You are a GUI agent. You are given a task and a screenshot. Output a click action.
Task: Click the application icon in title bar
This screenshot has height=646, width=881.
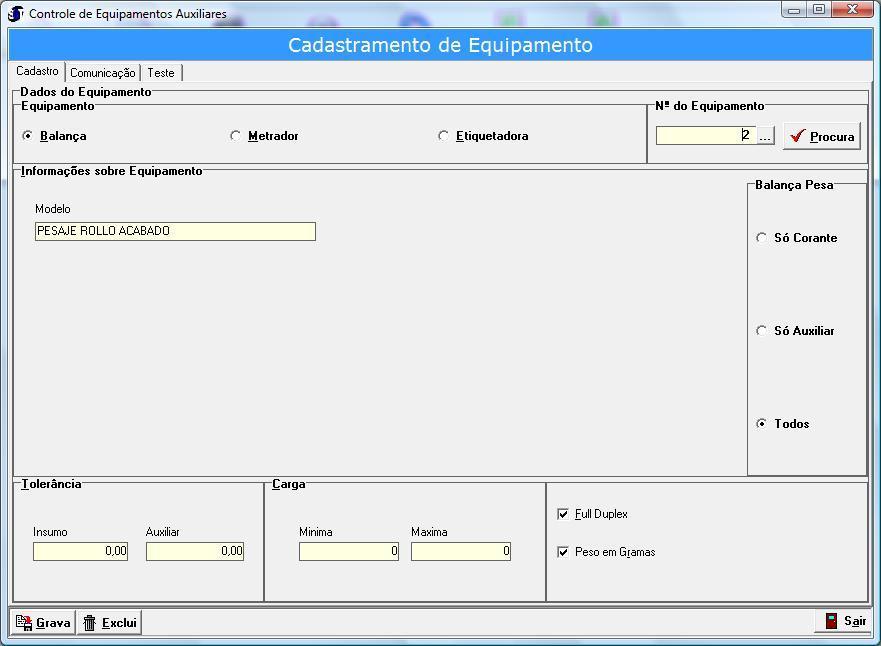pyautogui.click(x=15, y=13)
